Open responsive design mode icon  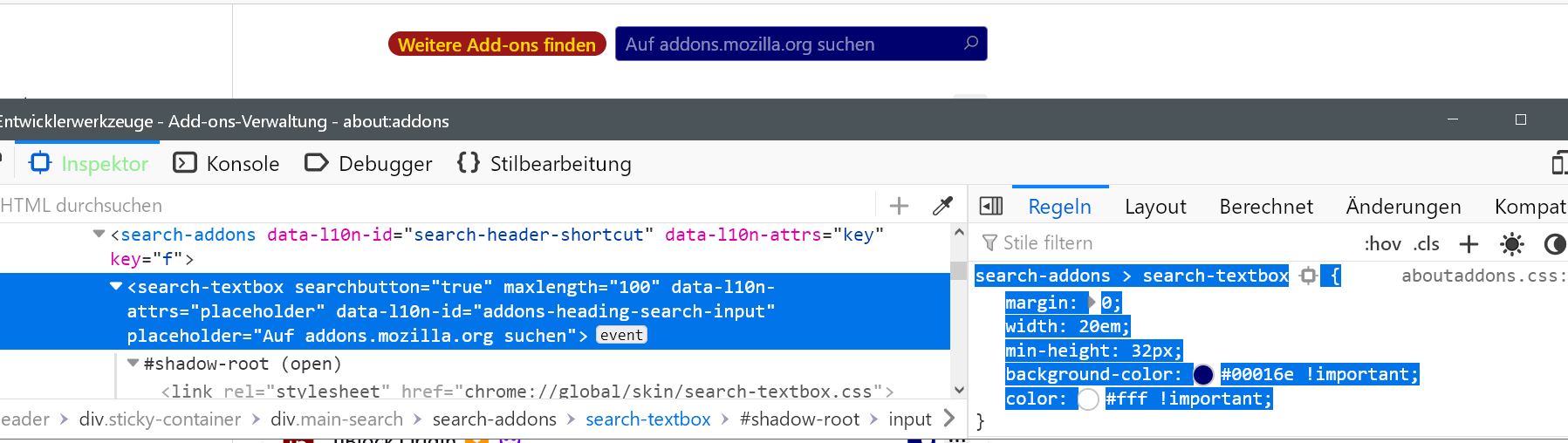[1558, 163]
